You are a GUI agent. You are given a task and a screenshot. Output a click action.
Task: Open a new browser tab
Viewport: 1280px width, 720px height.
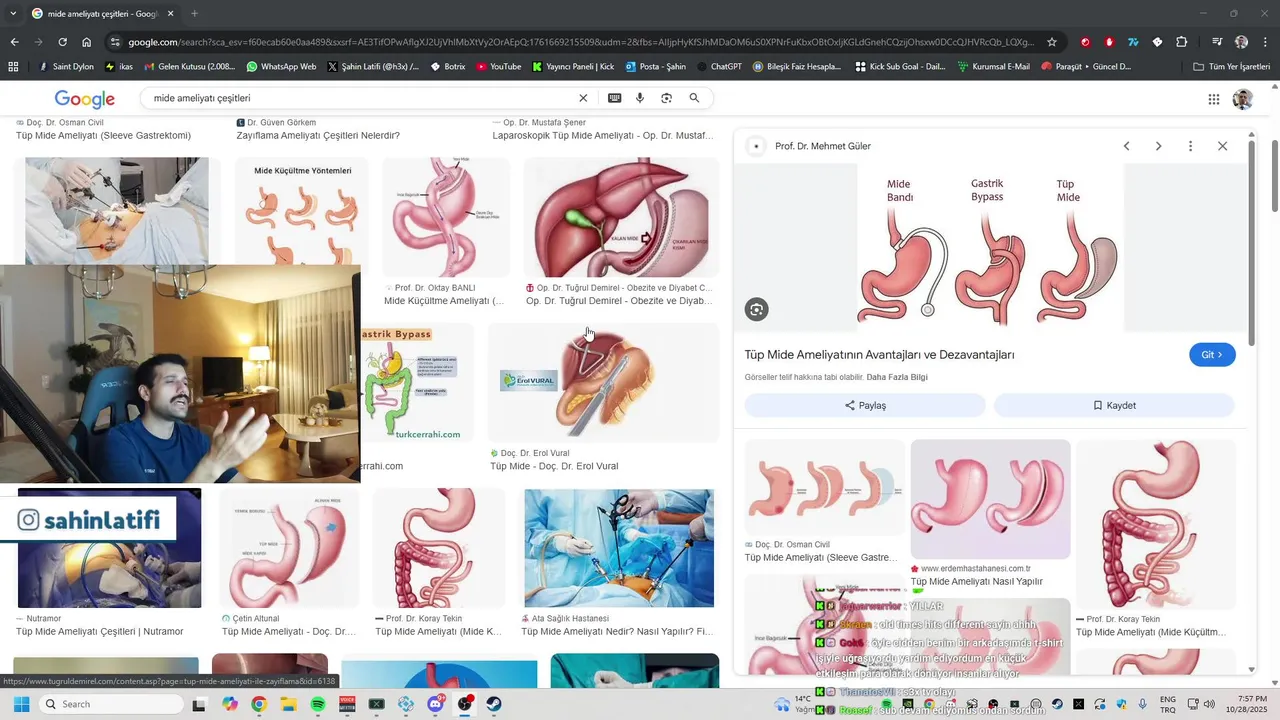click(194, 13)
